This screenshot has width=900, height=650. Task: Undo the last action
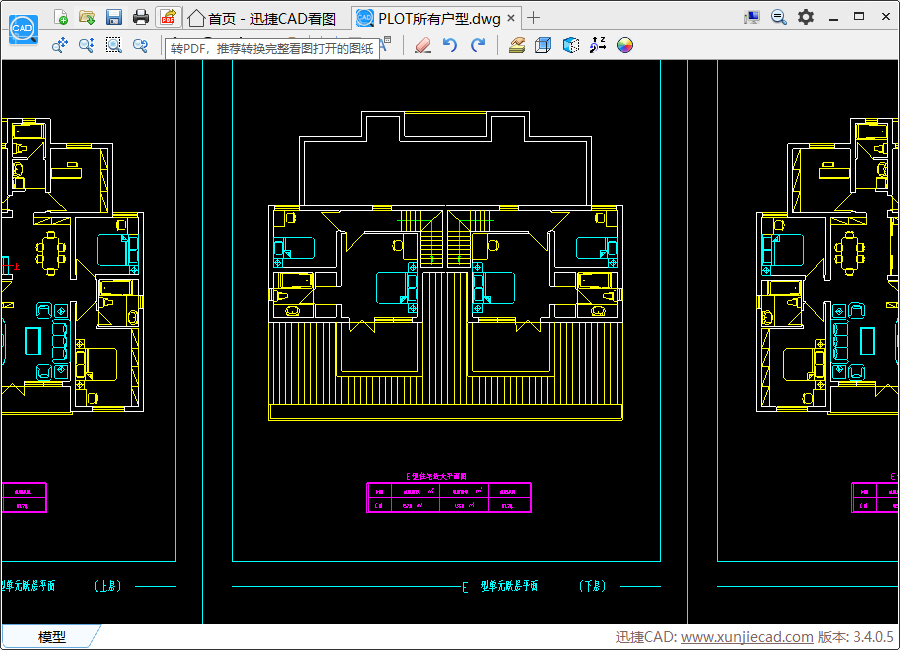pyautogui.click(x=450, y=45)
